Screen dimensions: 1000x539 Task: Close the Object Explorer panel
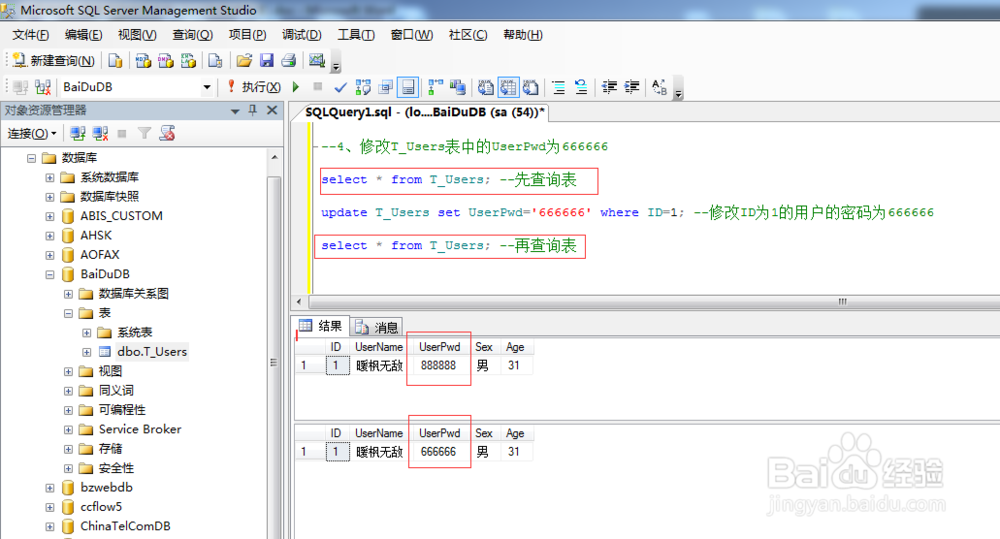[272, 110]
